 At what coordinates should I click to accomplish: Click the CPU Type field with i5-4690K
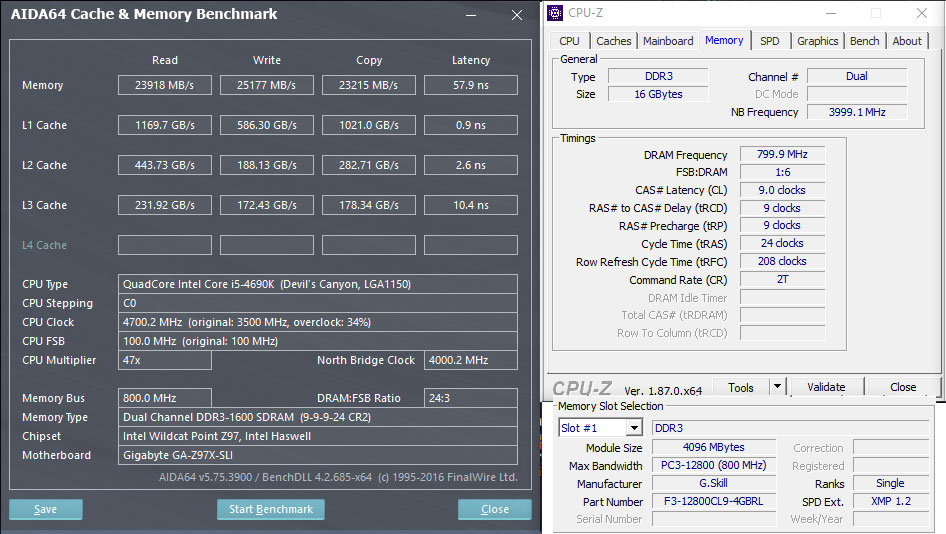pos(318,284)
